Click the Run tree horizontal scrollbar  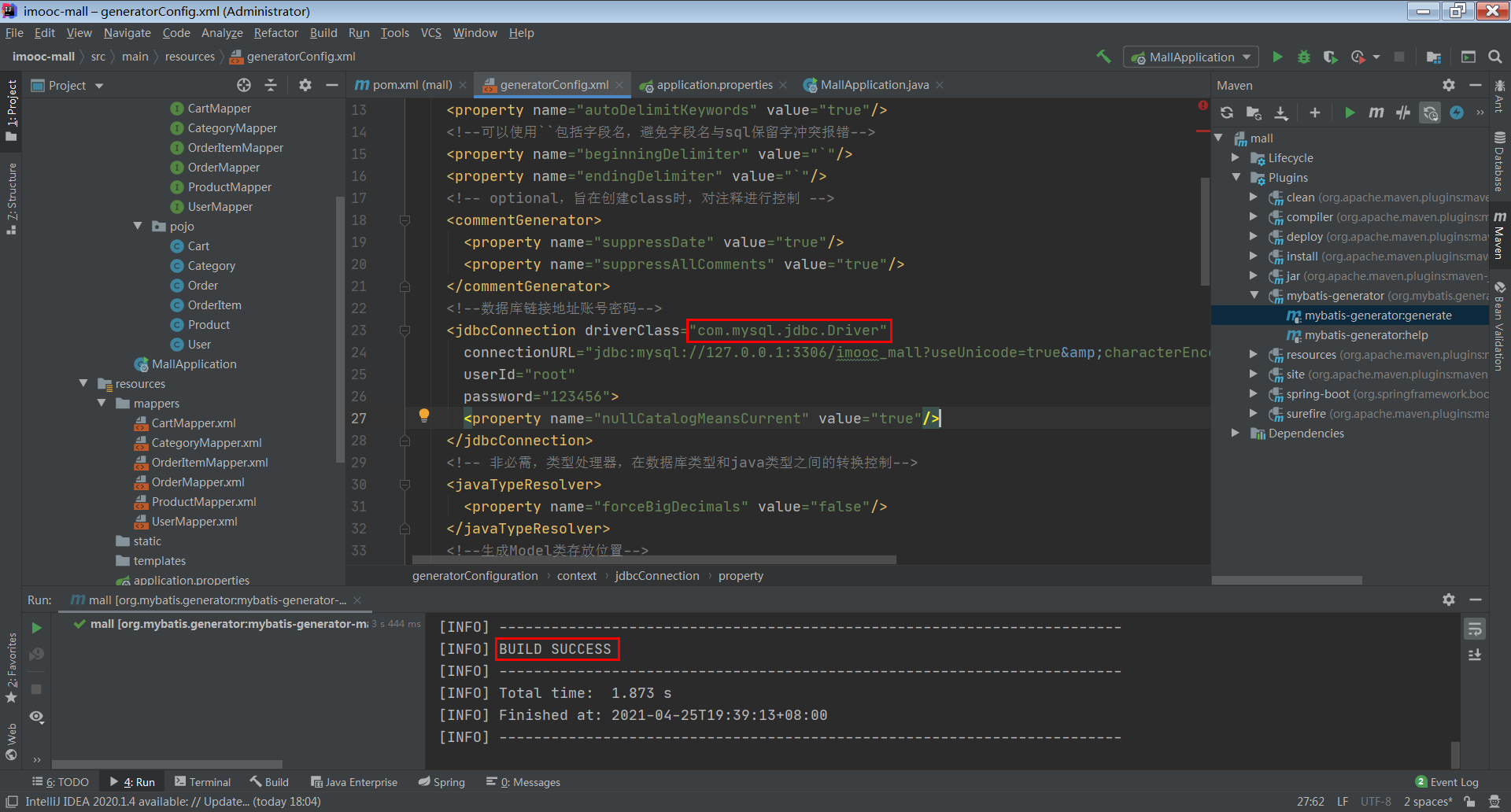[167, 764]
